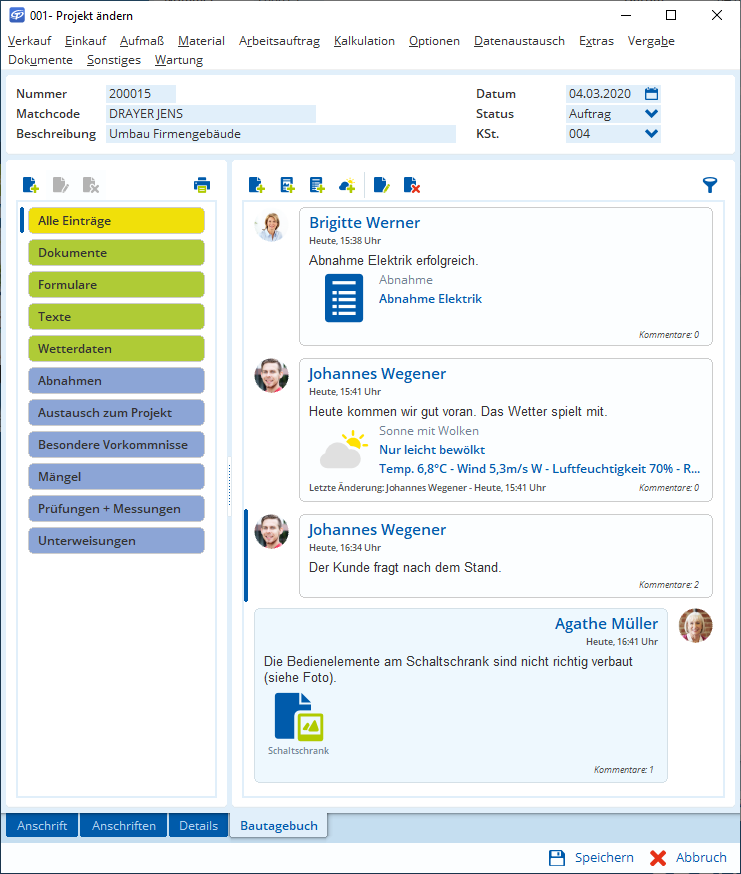This screenshot has width=741, height=874.
Task: Click the Abbruch button
Action: (688, 858)
